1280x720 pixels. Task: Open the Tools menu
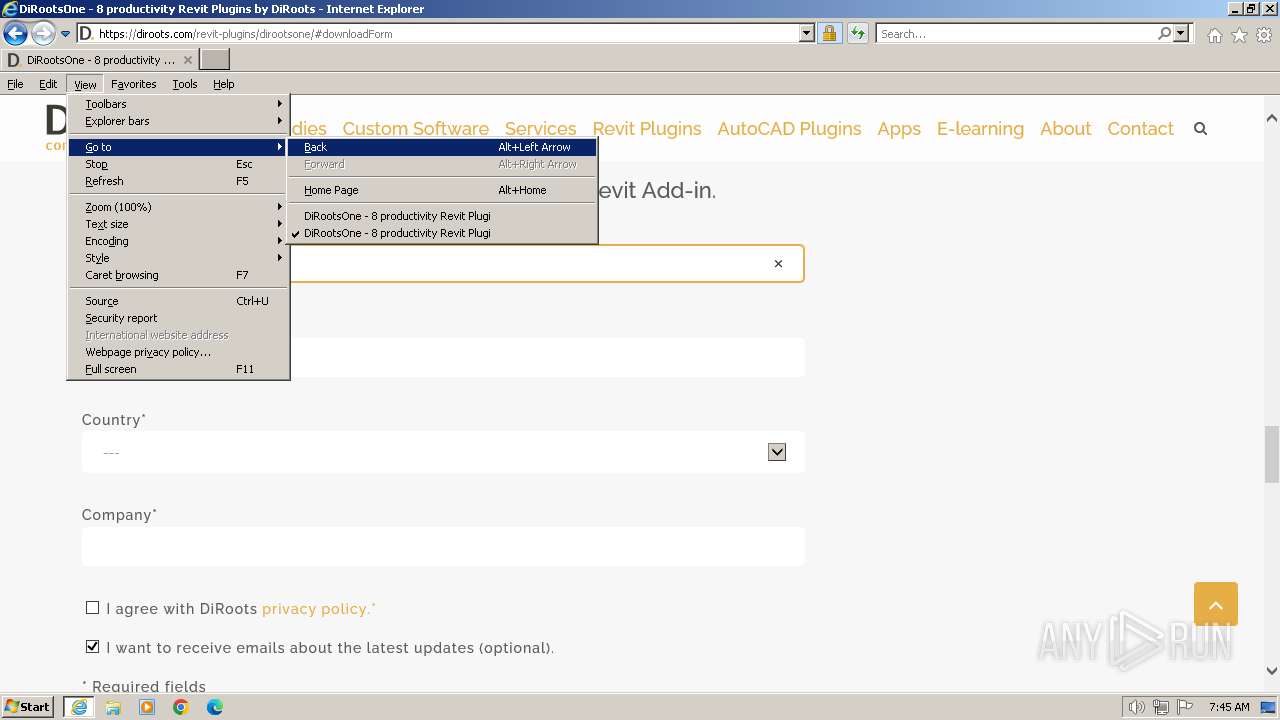[x=184, y=84]
